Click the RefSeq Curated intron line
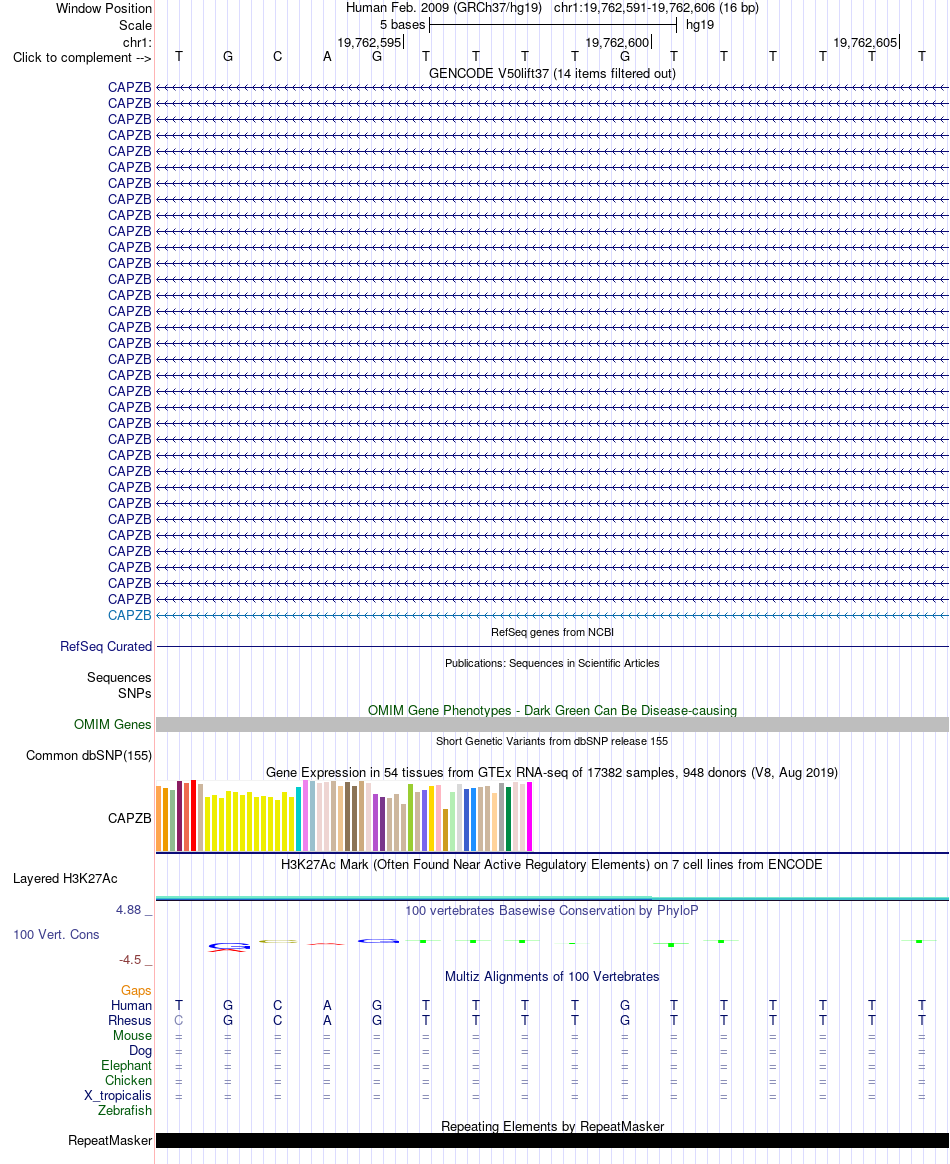 pos(552,647)
